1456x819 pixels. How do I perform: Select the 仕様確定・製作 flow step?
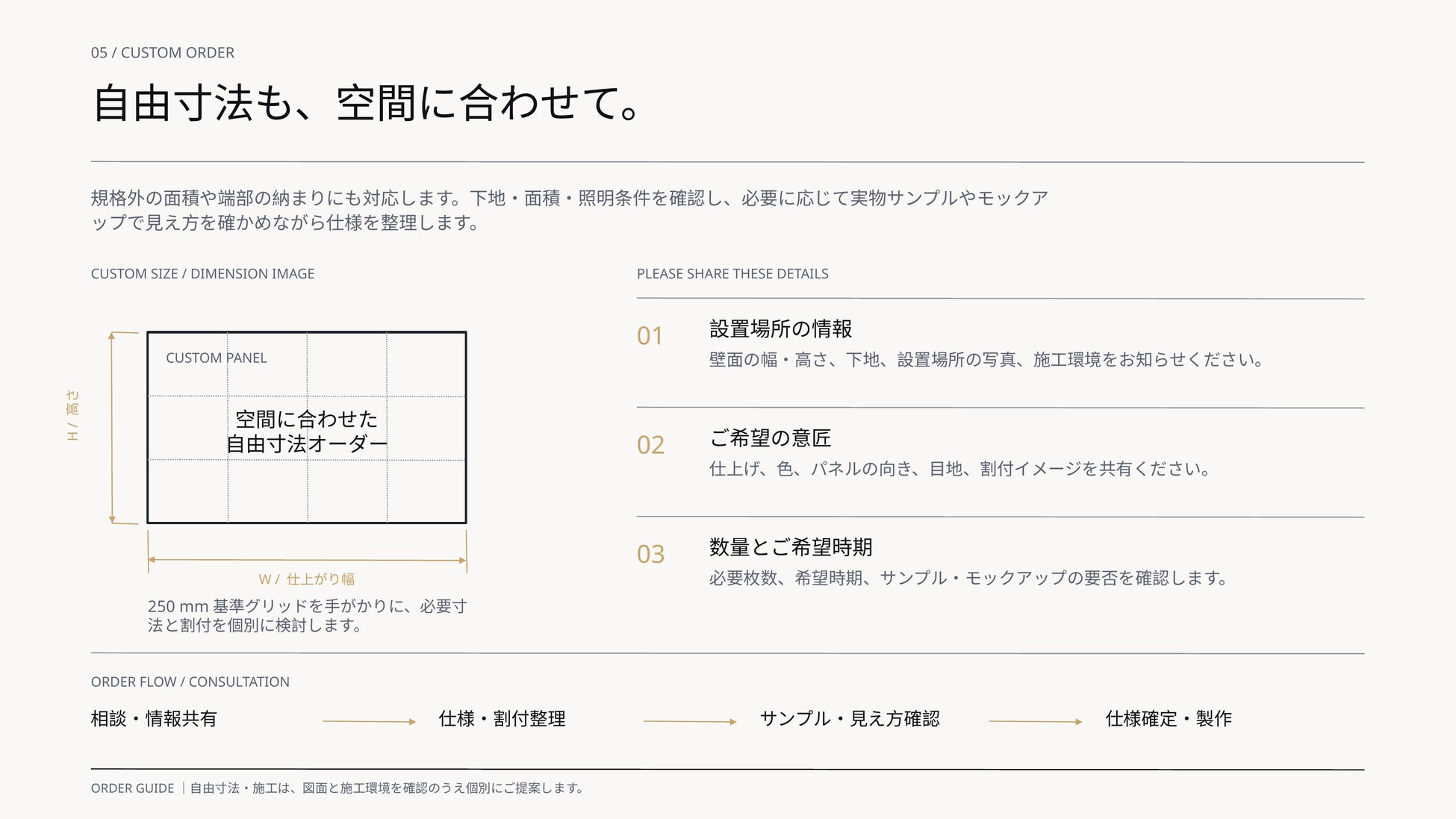pyautogui.click(x=1169, y=718)
